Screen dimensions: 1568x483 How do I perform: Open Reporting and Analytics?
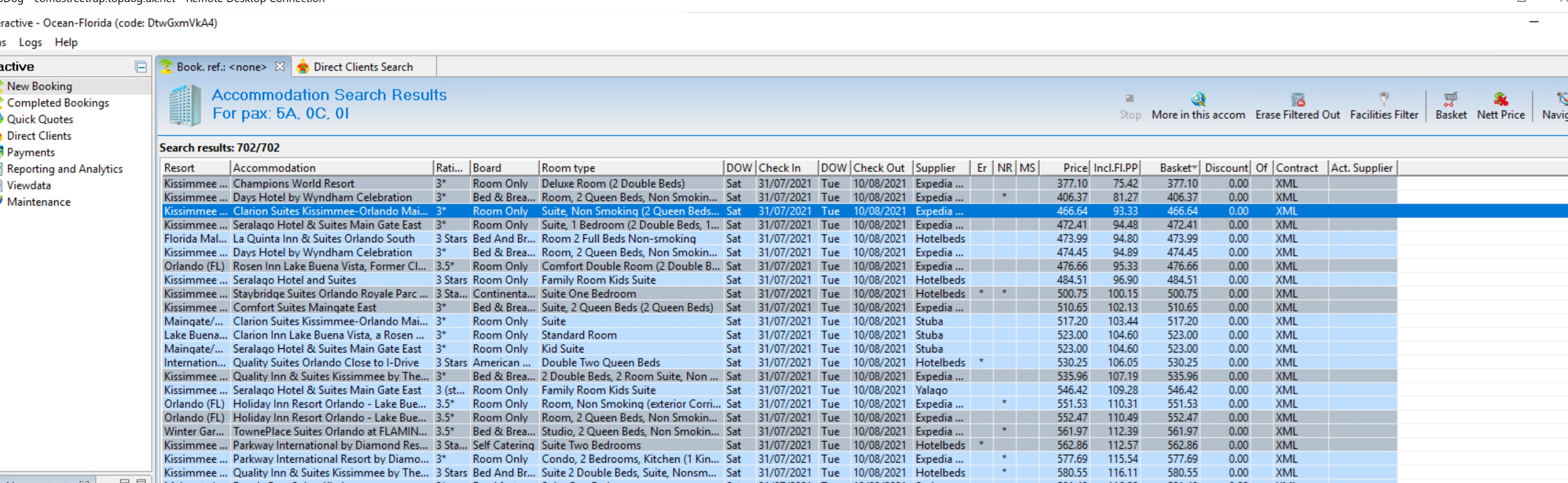65,168
